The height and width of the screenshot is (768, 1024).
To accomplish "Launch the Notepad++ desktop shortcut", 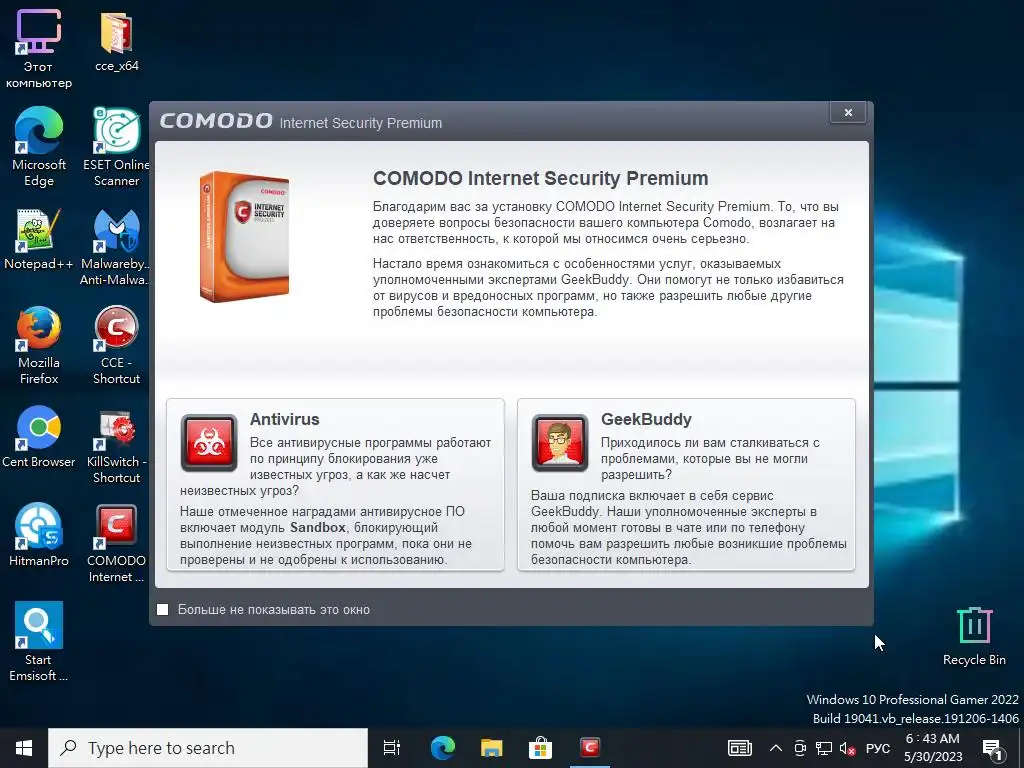I will pos(39,238).
